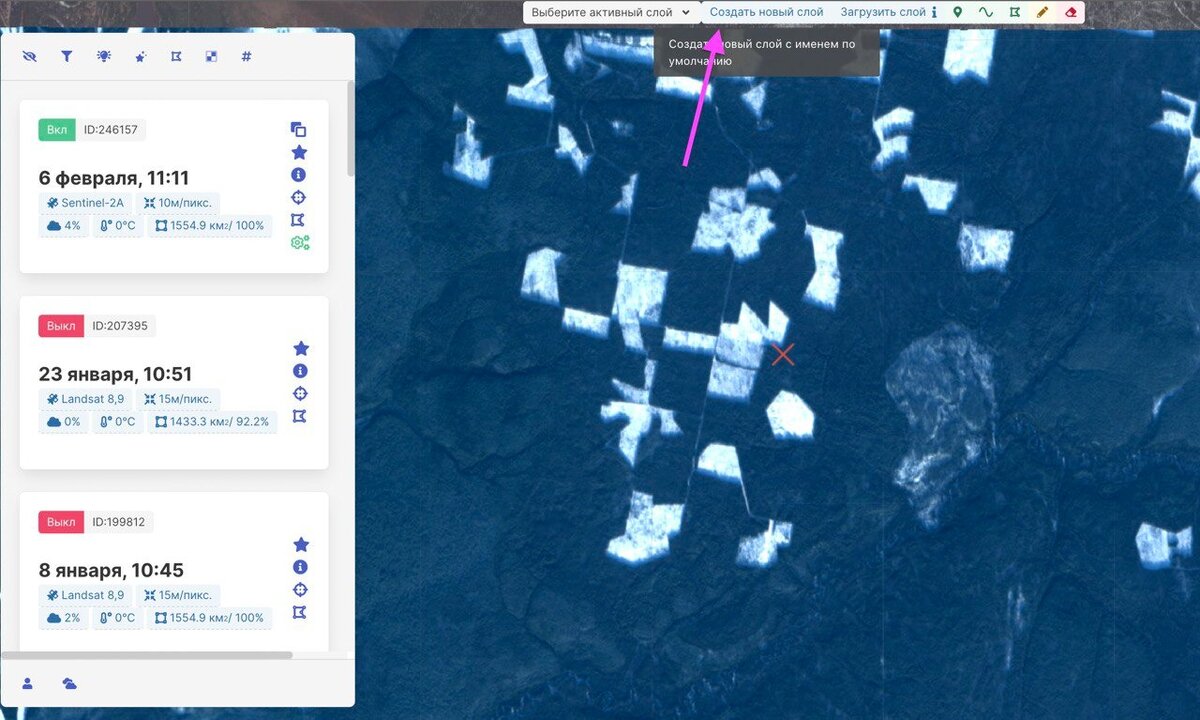Open green gear settings for ID:246157
The width and height of the screenshot is (1200, 720).
click(300, 242)
